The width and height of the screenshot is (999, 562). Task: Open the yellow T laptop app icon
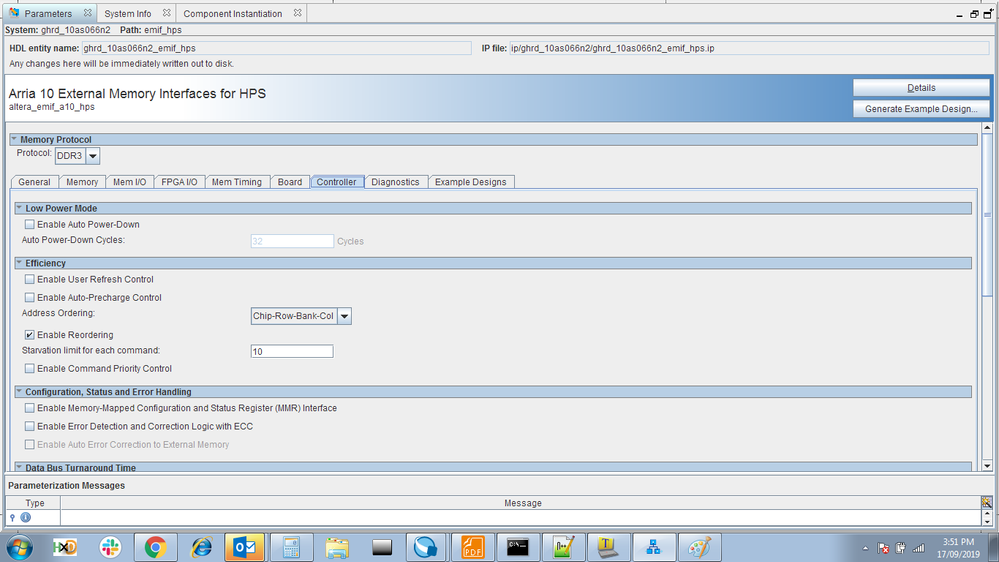(608, 547)
